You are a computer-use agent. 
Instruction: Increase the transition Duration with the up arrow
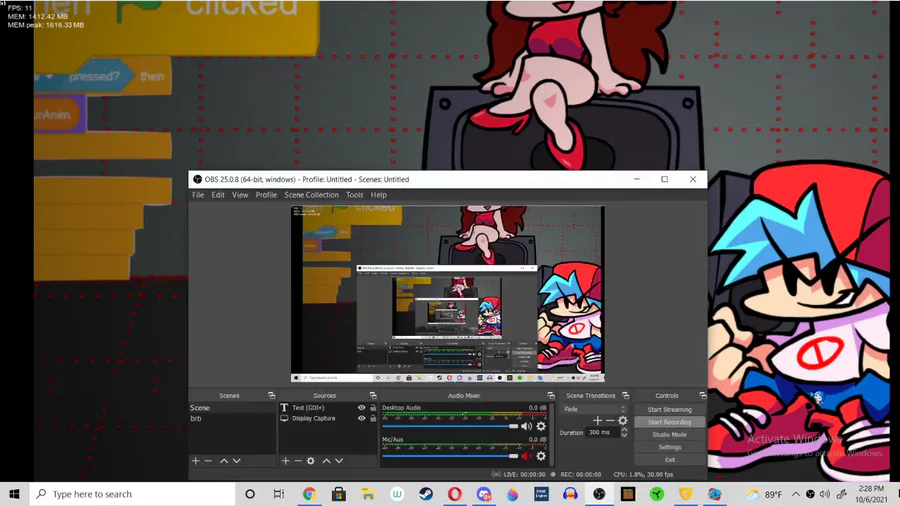624,430
